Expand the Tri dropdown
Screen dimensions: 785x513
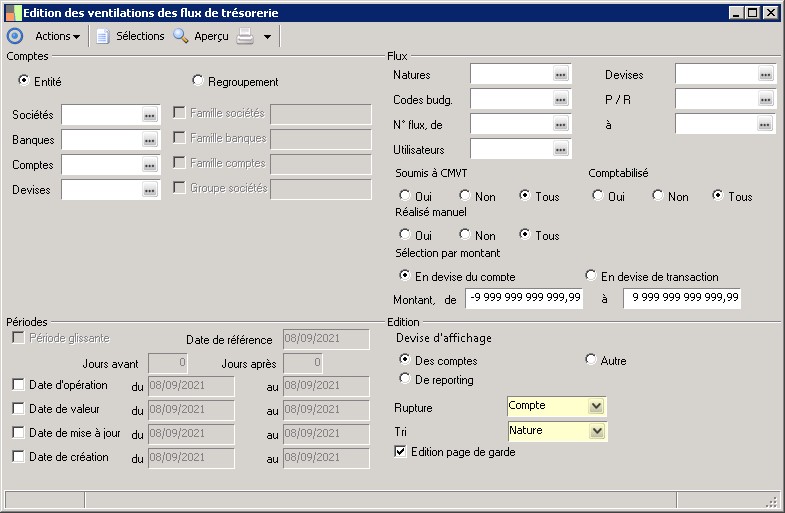click(596, 431)
